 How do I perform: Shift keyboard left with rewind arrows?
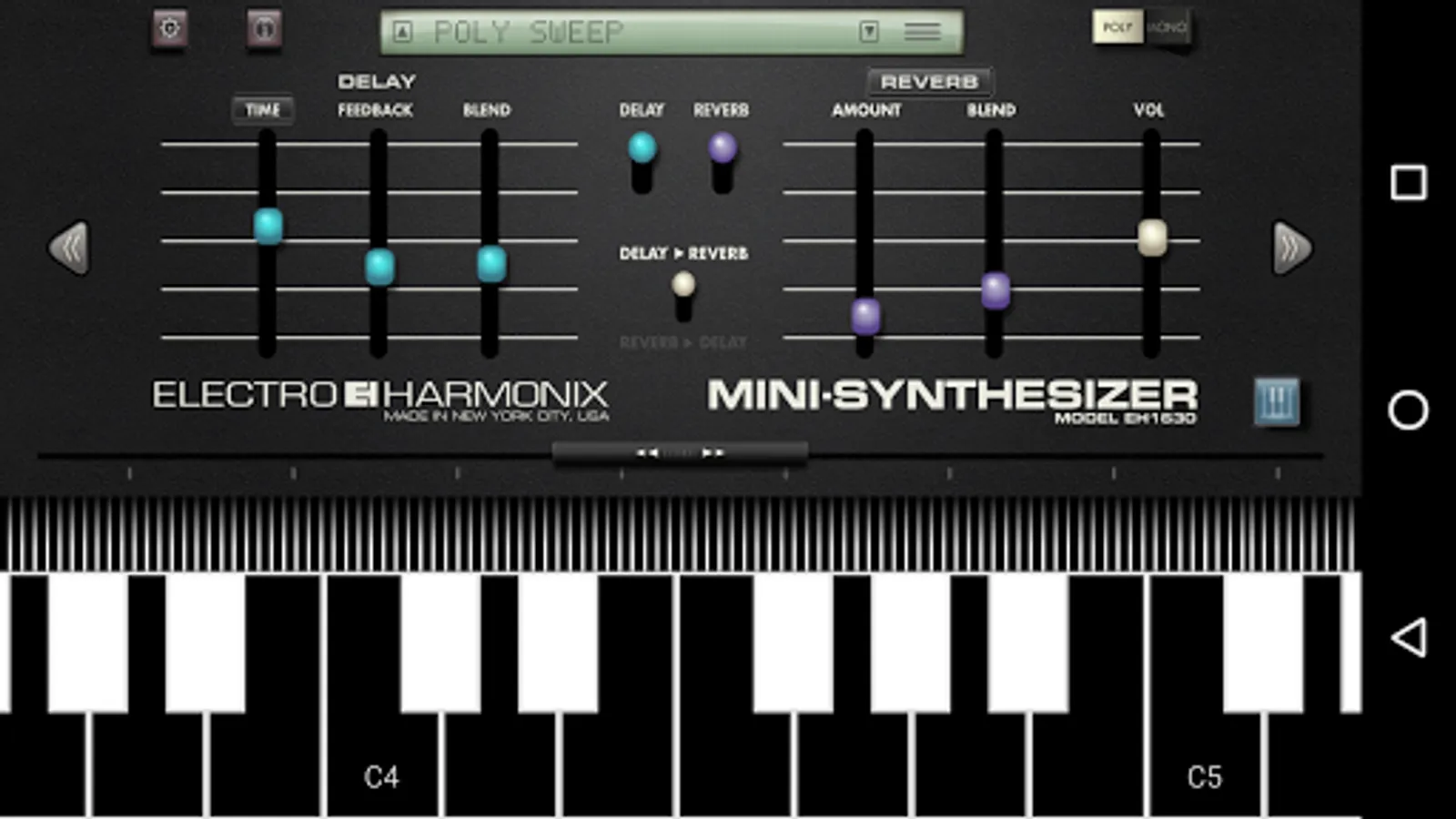coord(647,452)
